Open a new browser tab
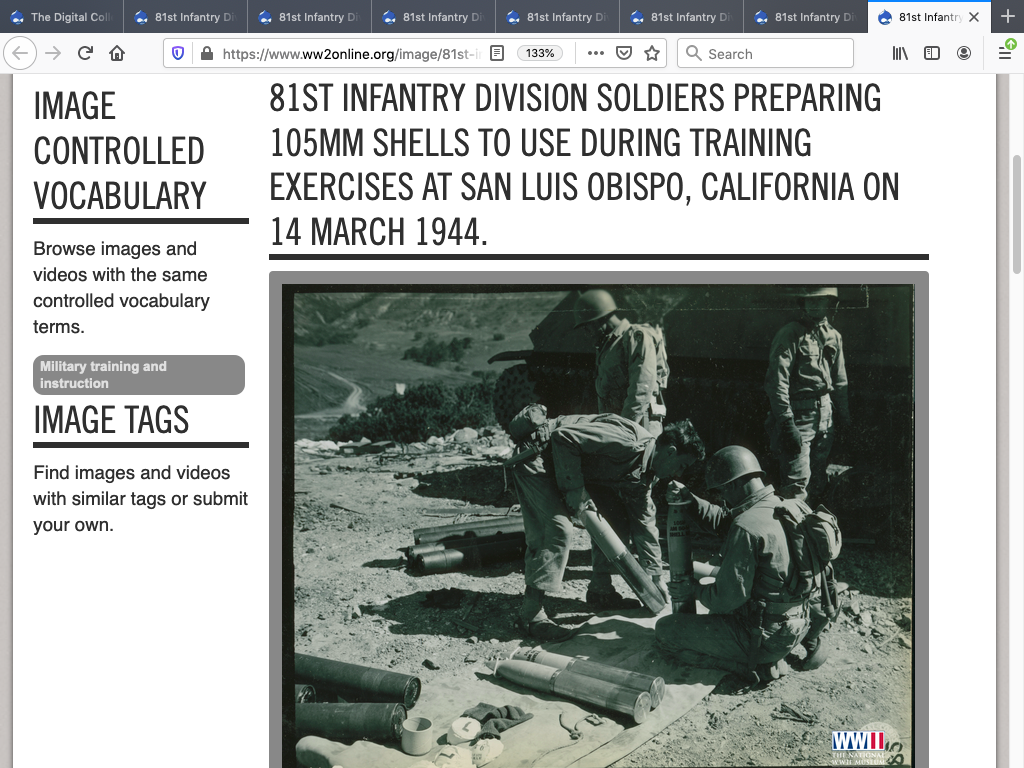Viewport: 1024px width, 768px height. (1007, 16)
